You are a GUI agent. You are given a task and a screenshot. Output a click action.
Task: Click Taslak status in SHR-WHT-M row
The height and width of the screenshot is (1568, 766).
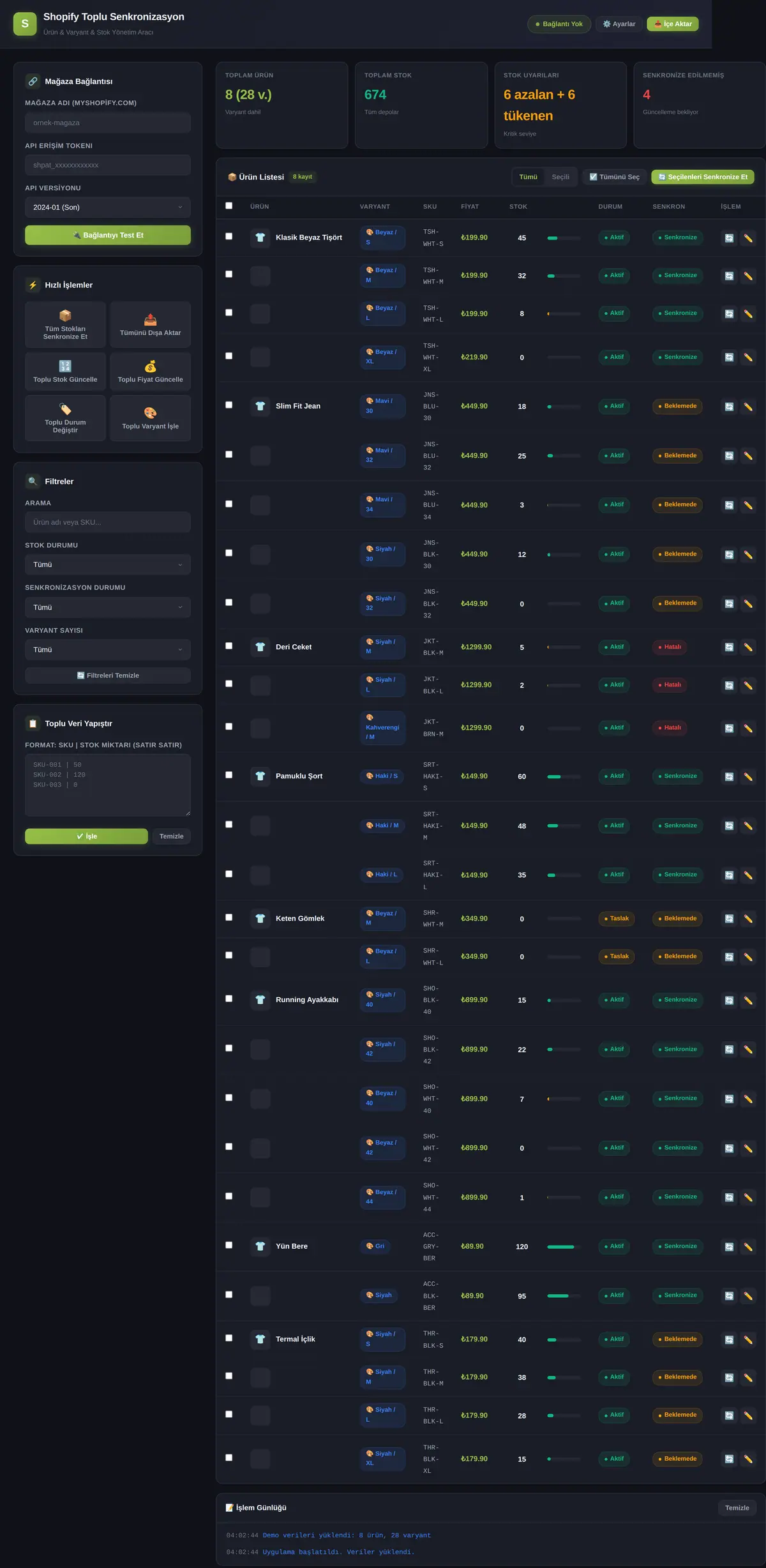click(x=617, y=919)
